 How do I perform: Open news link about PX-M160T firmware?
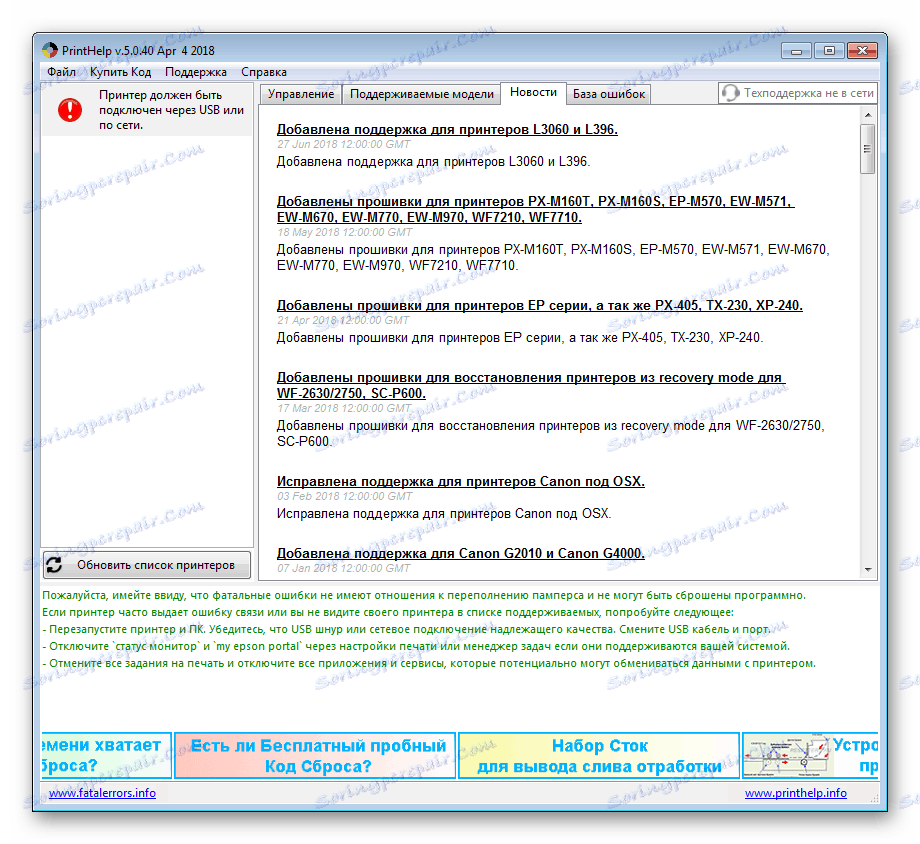tap(536, 209)
